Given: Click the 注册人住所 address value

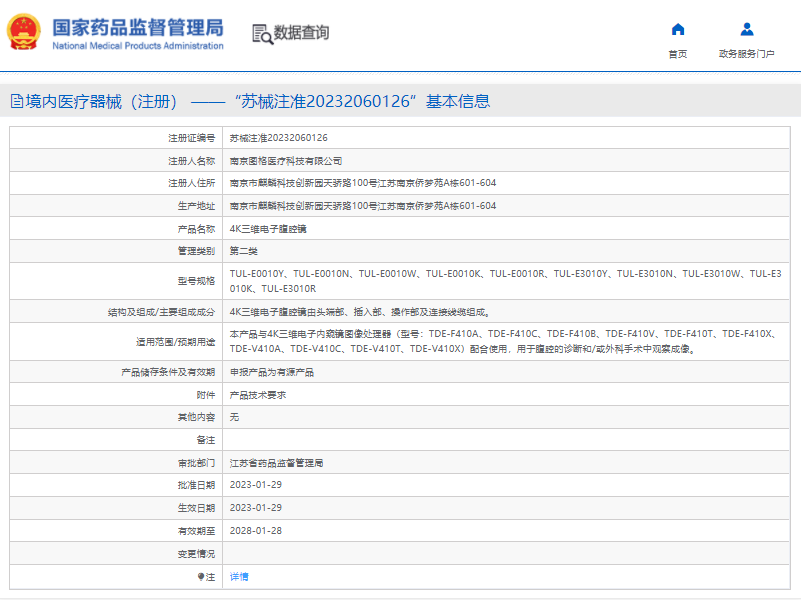Looking at the screenshot, I should 363,183.
